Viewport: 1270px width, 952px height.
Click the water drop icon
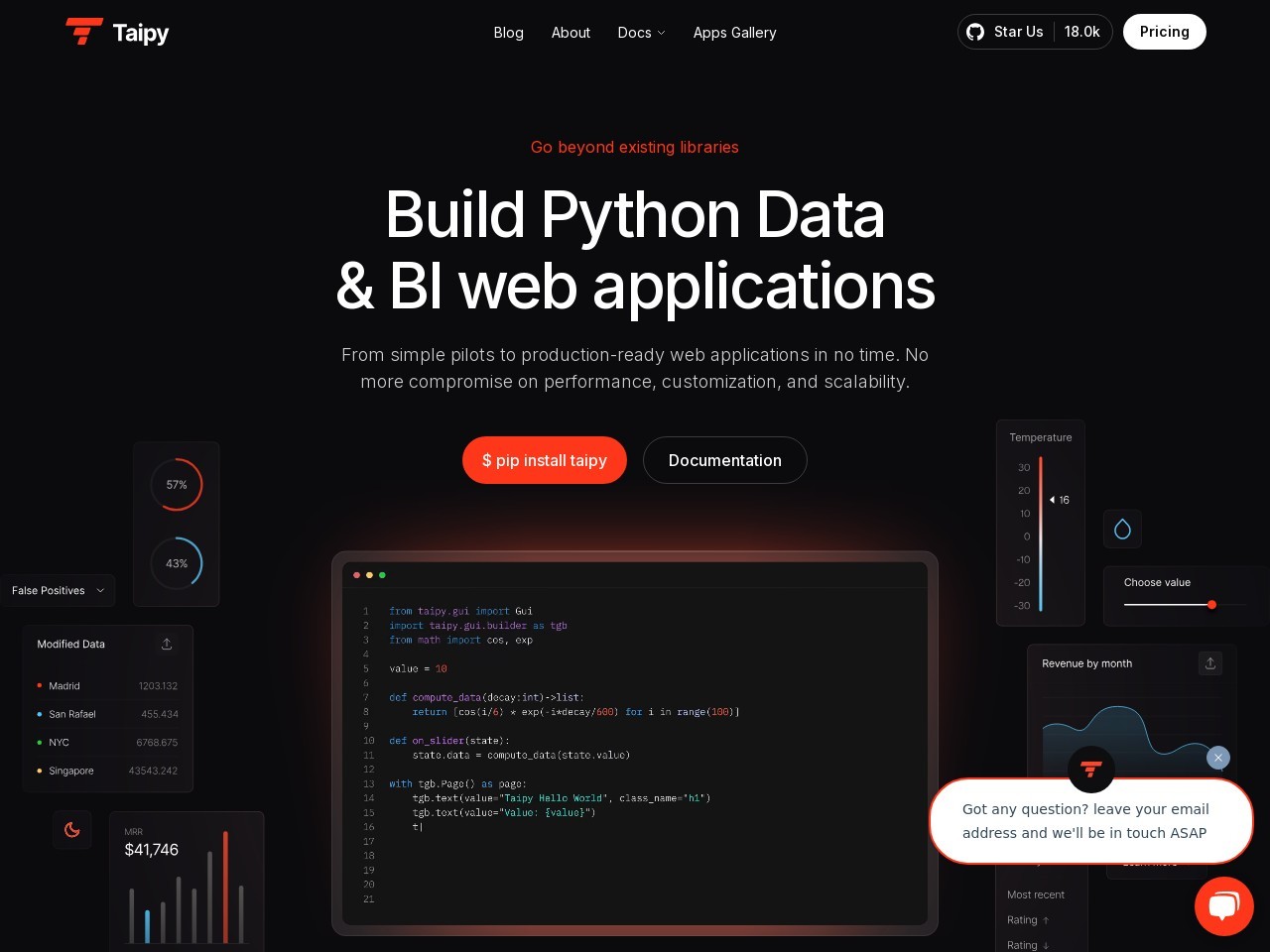click(x=1122, y=529)
